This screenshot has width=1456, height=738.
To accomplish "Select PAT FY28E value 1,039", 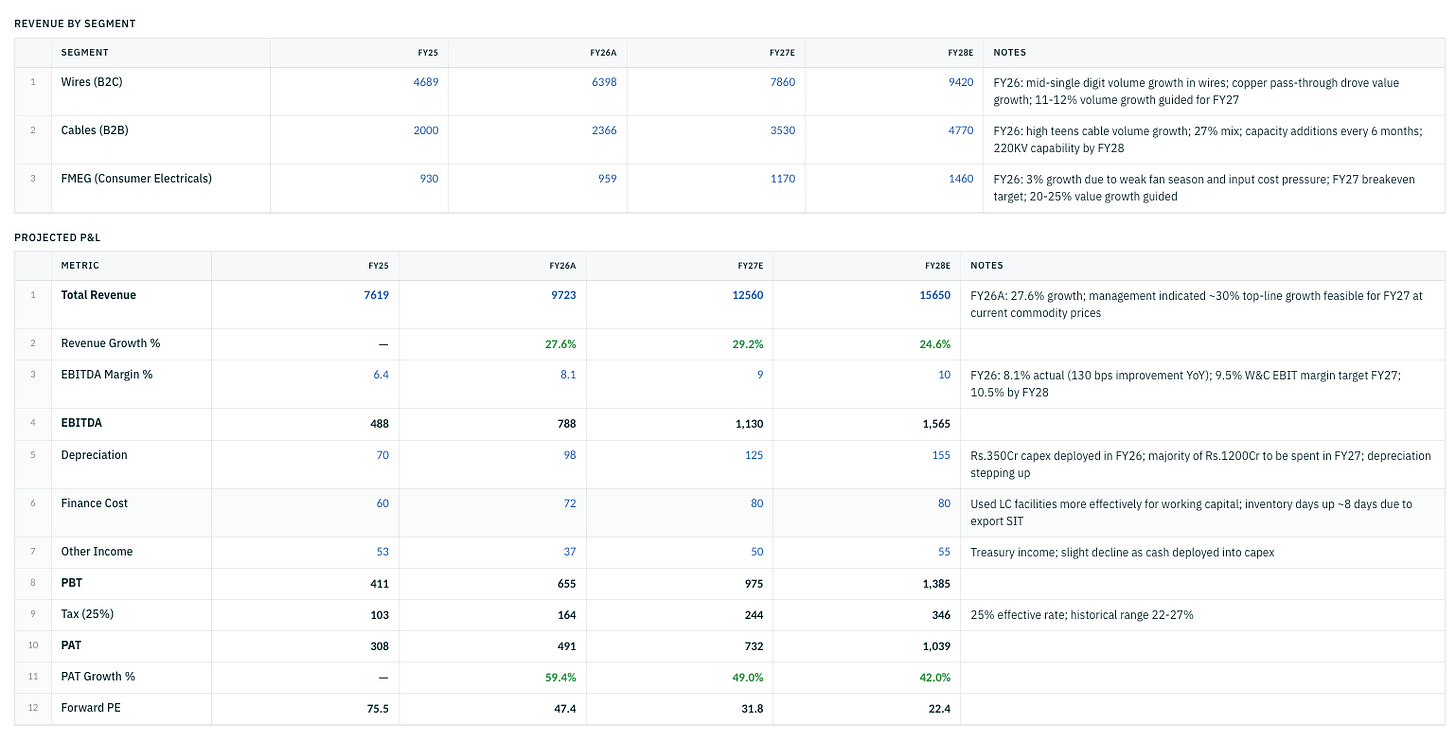I will tap(936, 645).
